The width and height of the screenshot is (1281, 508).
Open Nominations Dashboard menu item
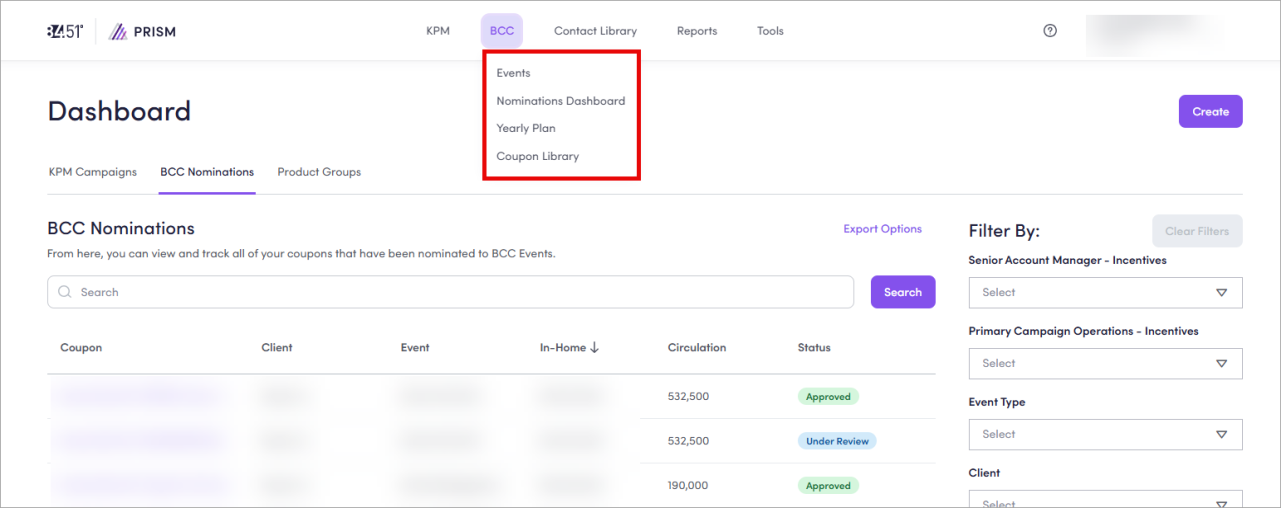[560, 101]
